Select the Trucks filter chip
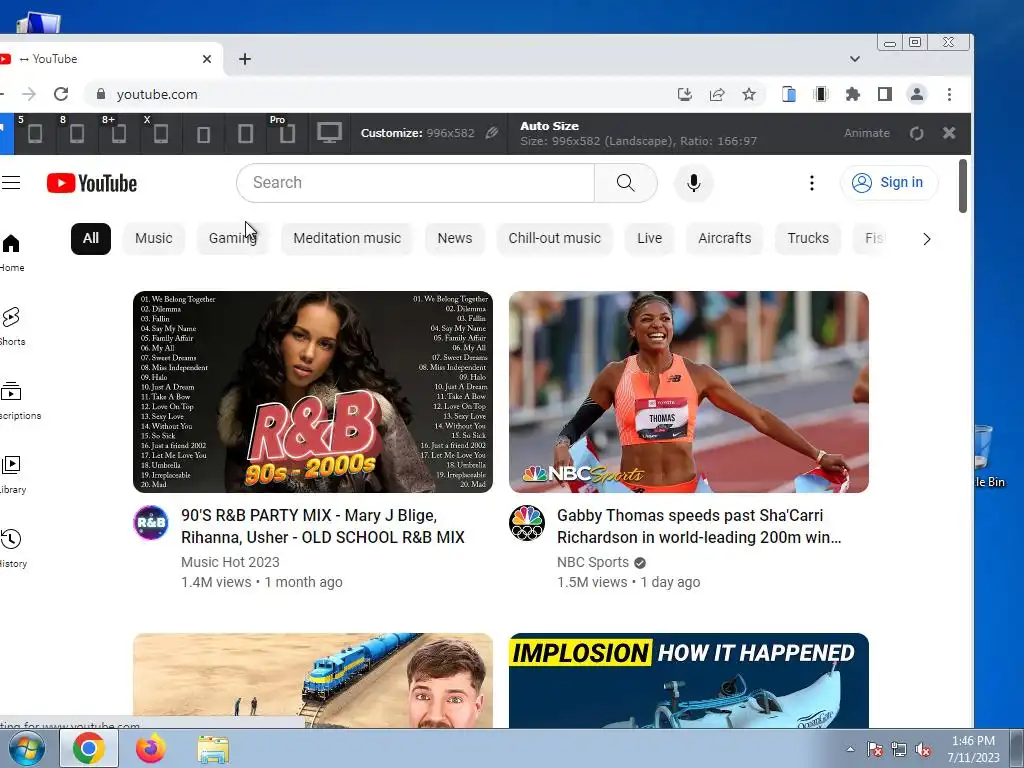 (x=808, y=238)
